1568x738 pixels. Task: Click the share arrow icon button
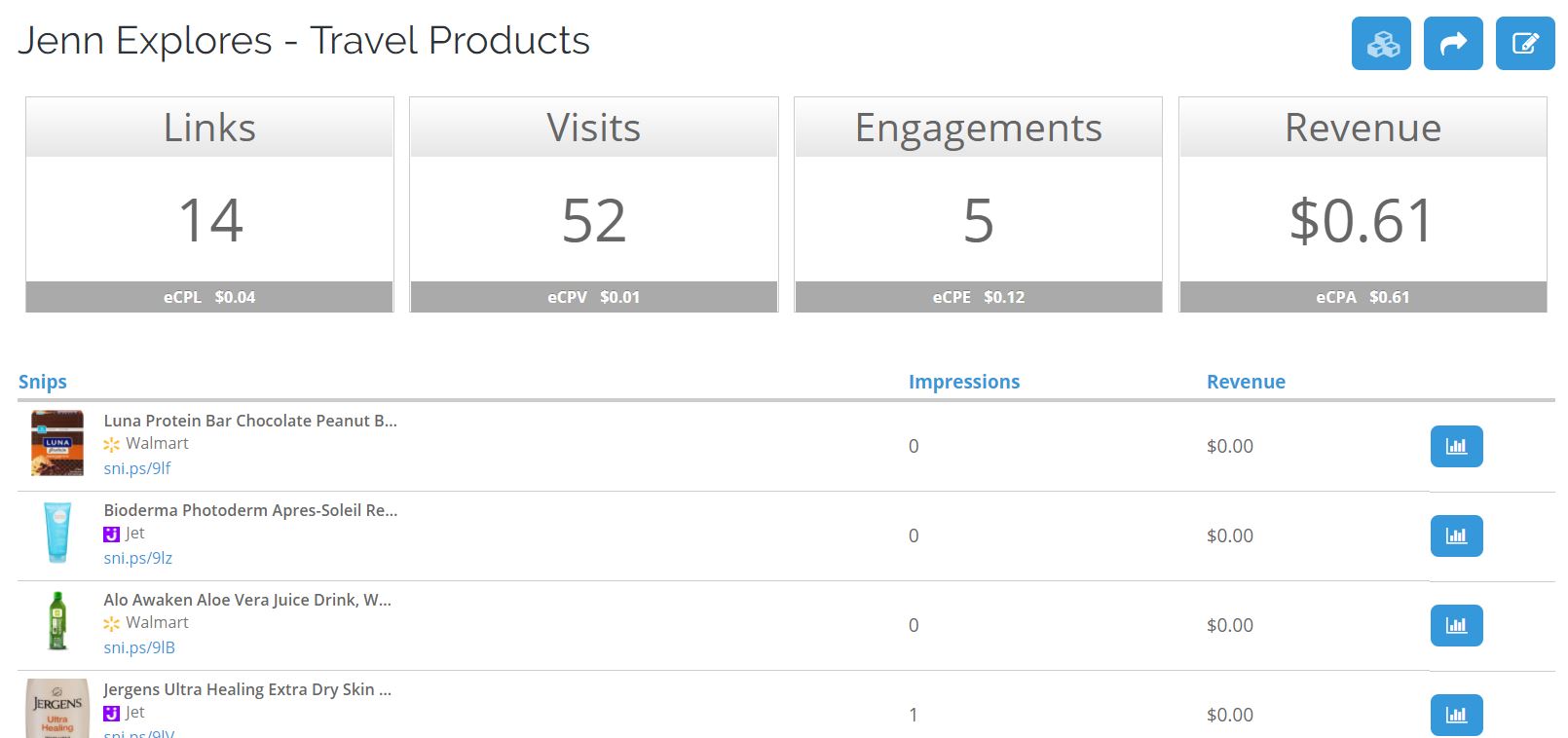[x=1453, y=44]
